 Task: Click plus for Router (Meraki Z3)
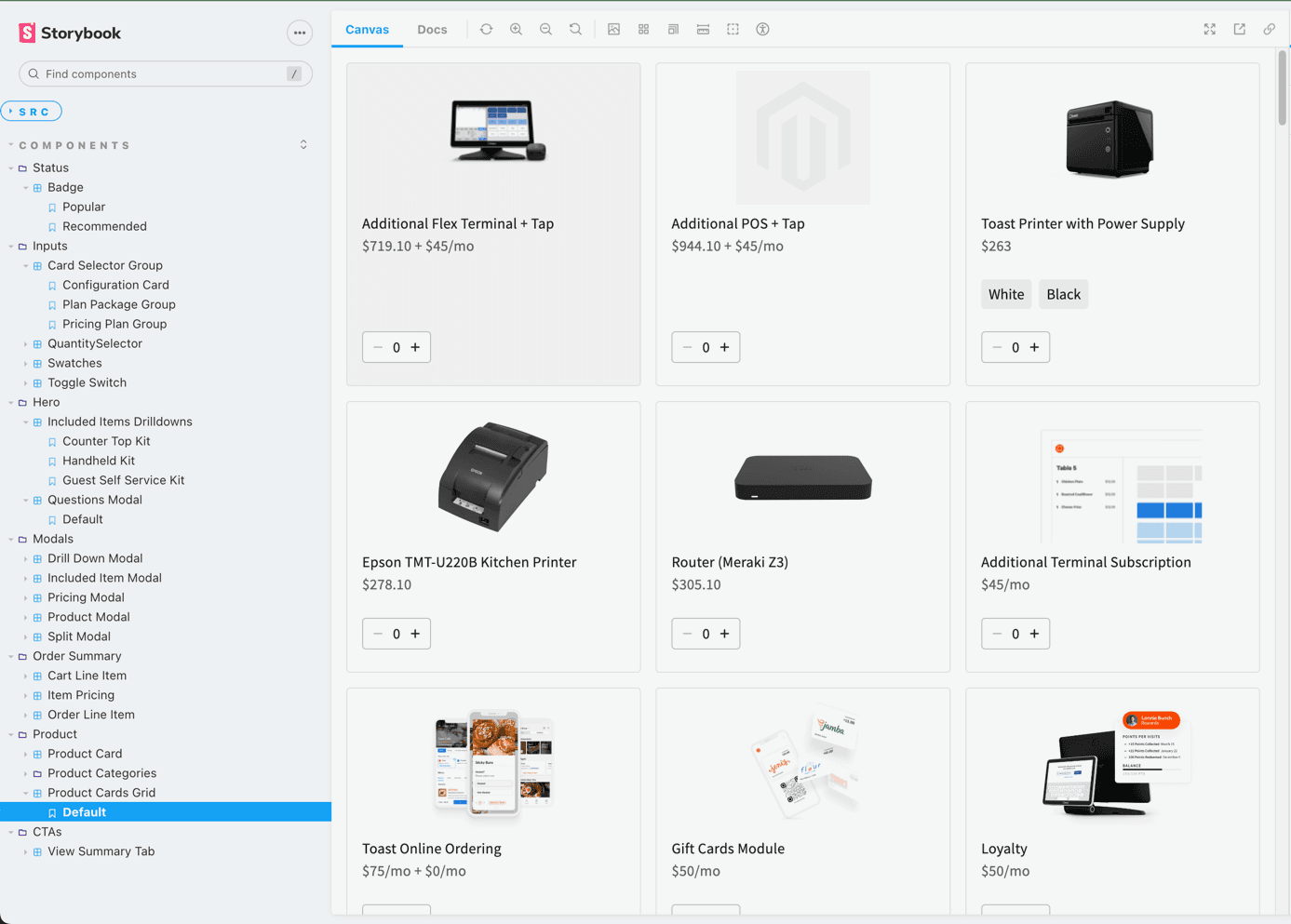pos(724,634)
